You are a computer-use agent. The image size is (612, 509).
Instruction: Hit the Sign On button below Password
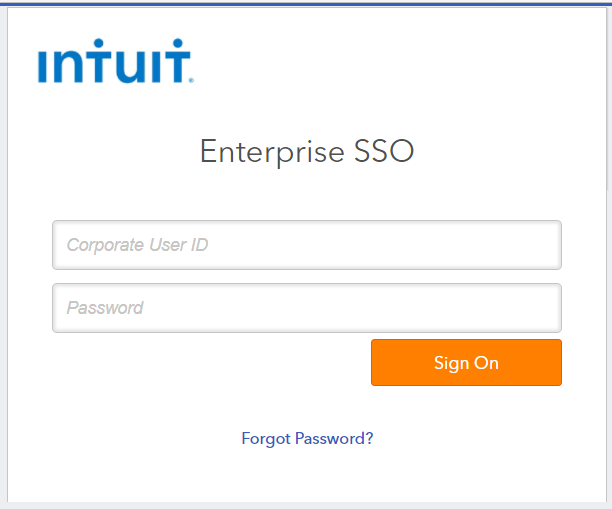466,362
